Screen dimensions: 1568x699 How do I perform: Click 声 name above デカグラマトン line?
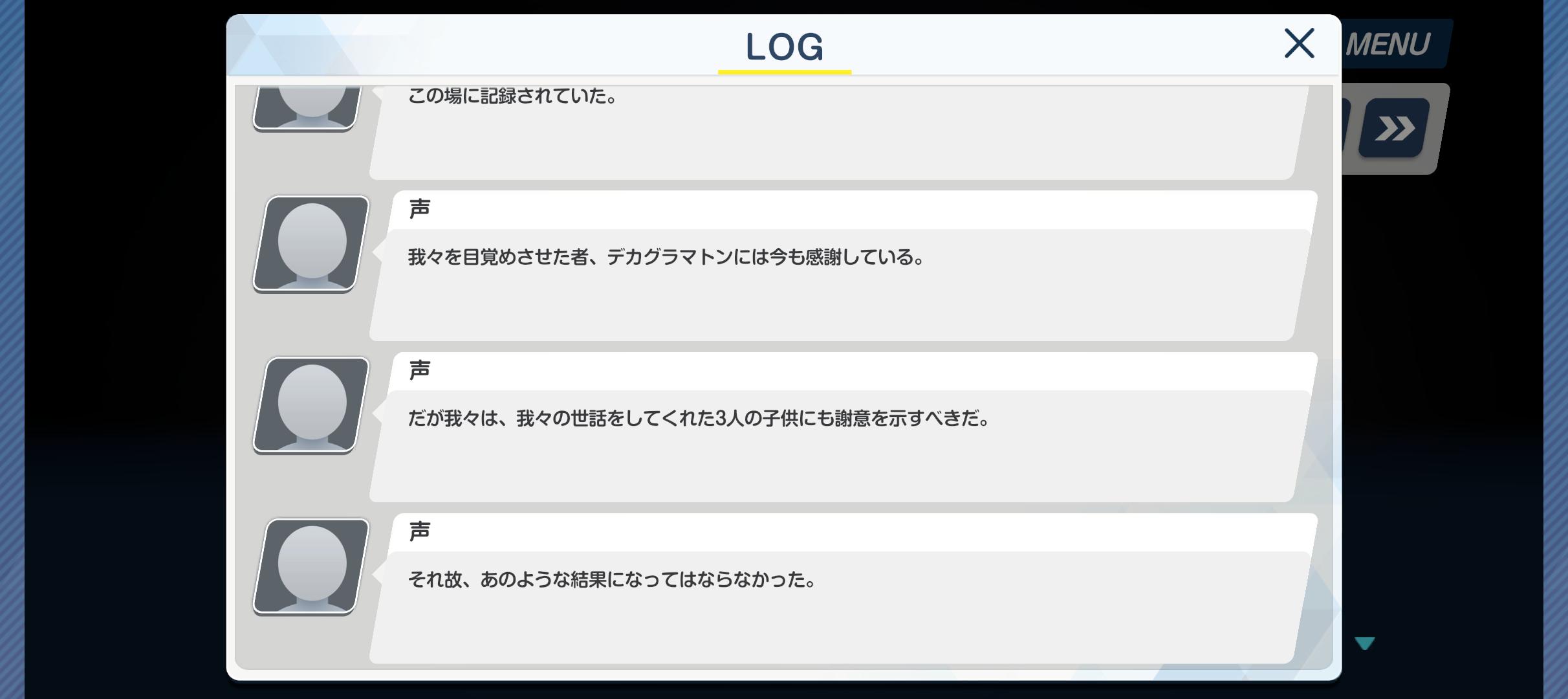420,208
